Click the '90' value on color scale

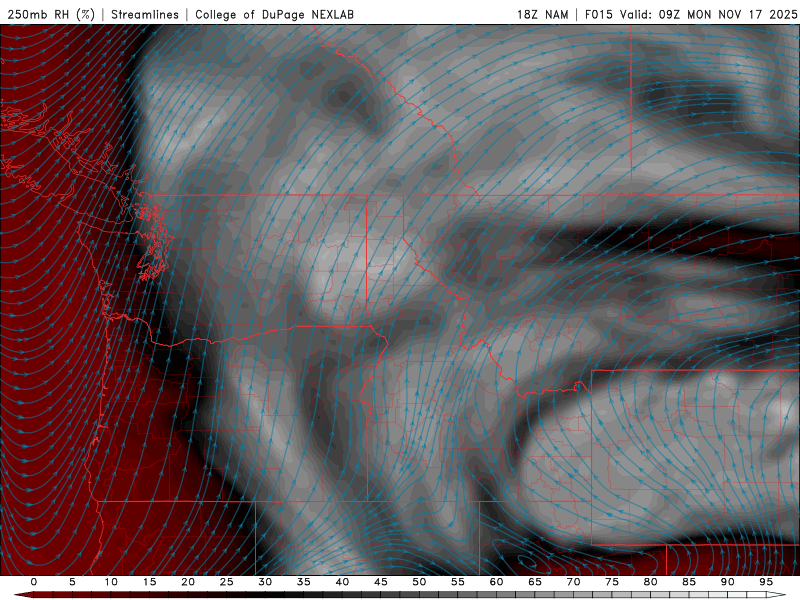click(x=727, y=582)
